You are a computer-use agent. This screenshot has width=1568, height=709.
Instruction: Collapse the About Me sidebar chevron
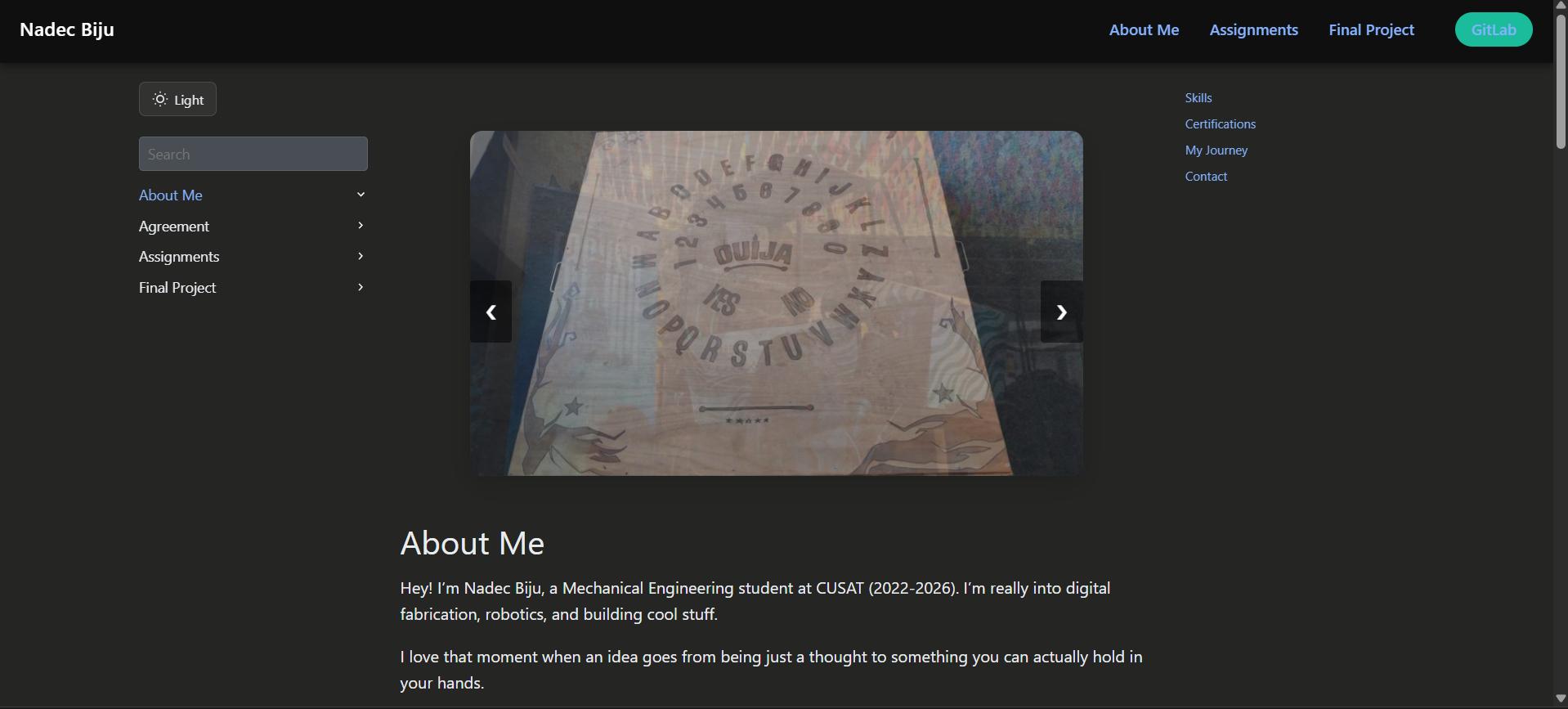pos(361,195)
